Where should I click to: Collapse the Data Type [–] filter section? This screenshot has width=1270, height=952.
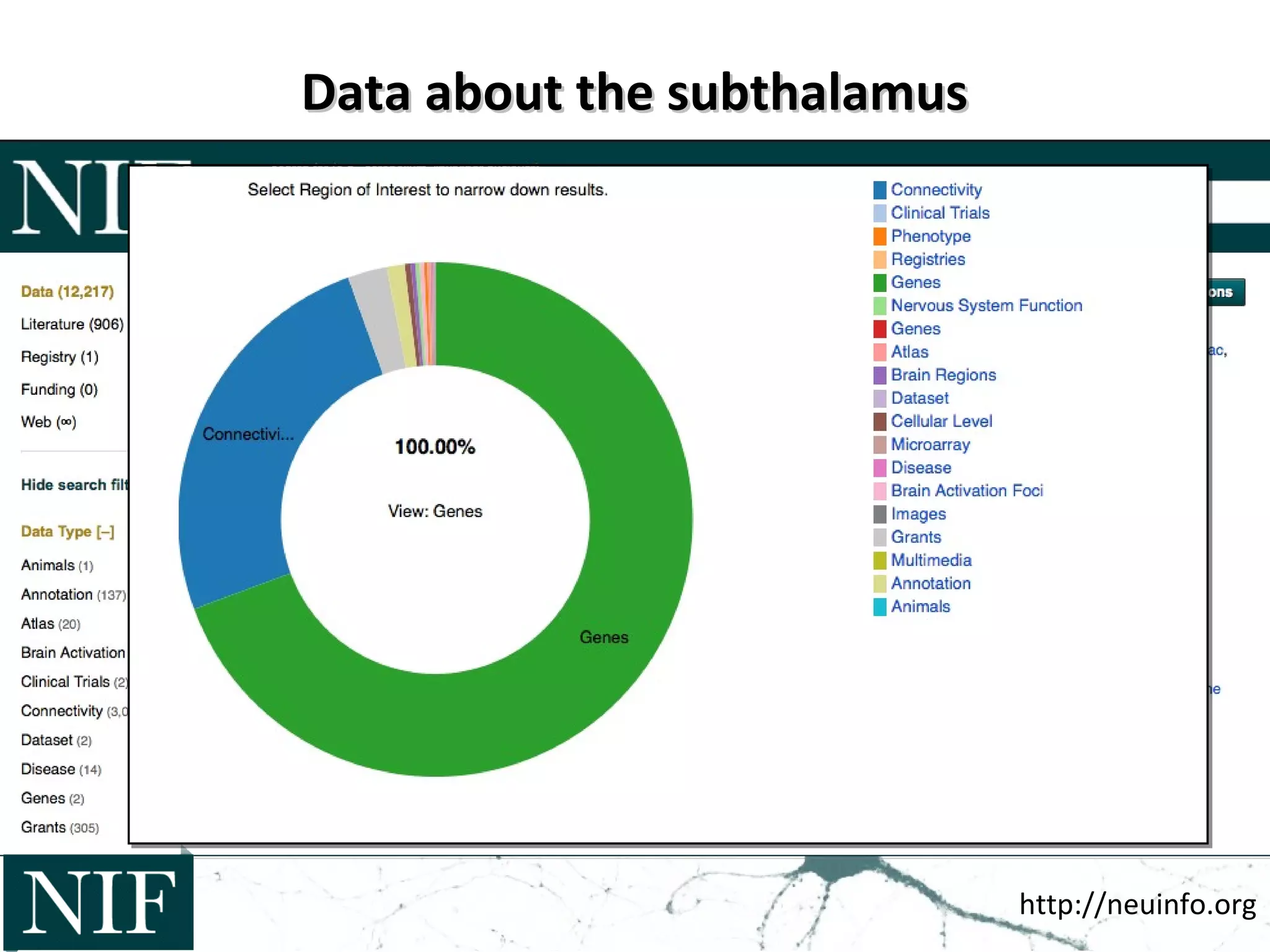pyautogui.click(x=68, y=532)
